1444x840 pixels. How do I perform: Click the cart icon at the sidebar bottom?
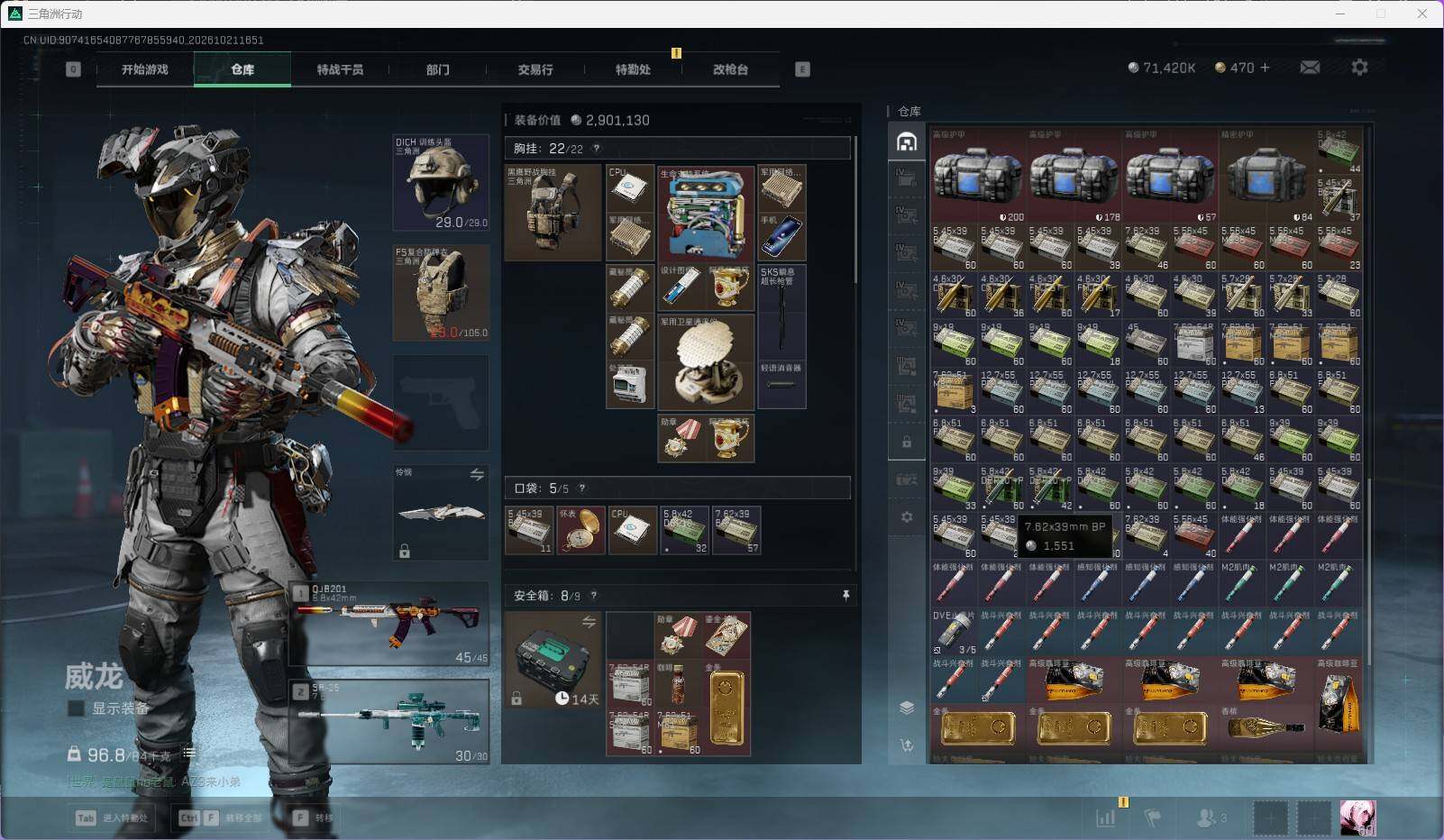click(907, 745)
